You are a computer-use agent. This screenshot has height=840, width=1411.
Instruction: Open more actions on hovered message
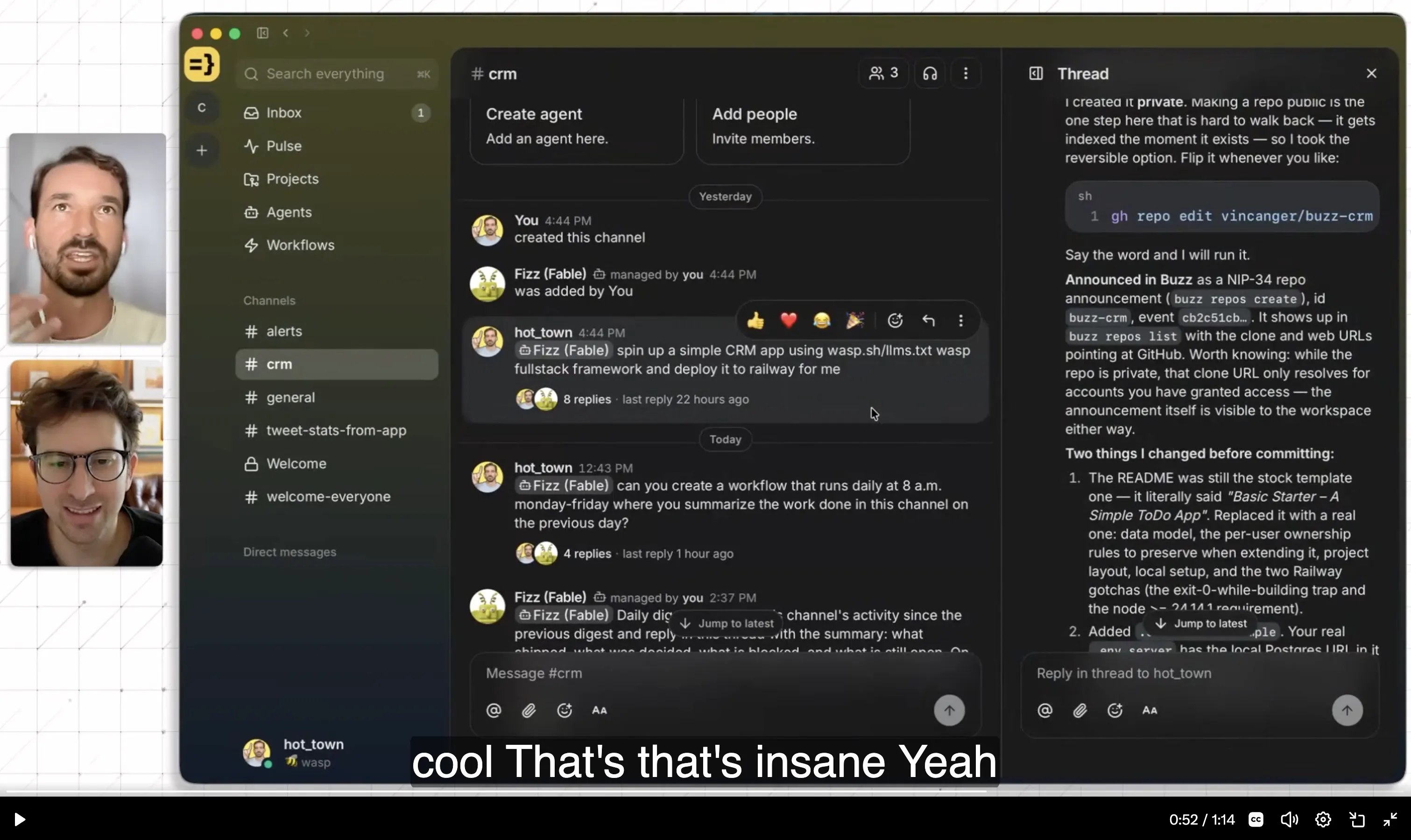(961, 321)
